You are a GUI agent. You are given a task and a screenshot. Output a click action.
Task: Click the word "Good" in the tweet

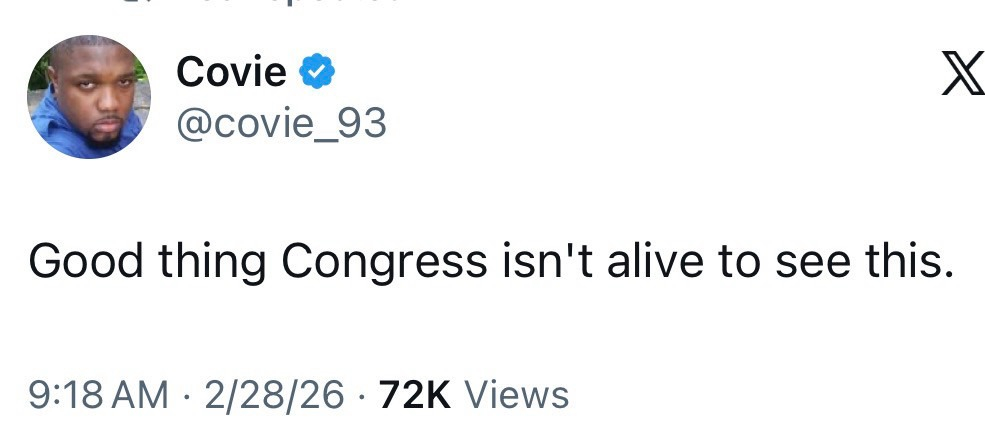point(84,261)
